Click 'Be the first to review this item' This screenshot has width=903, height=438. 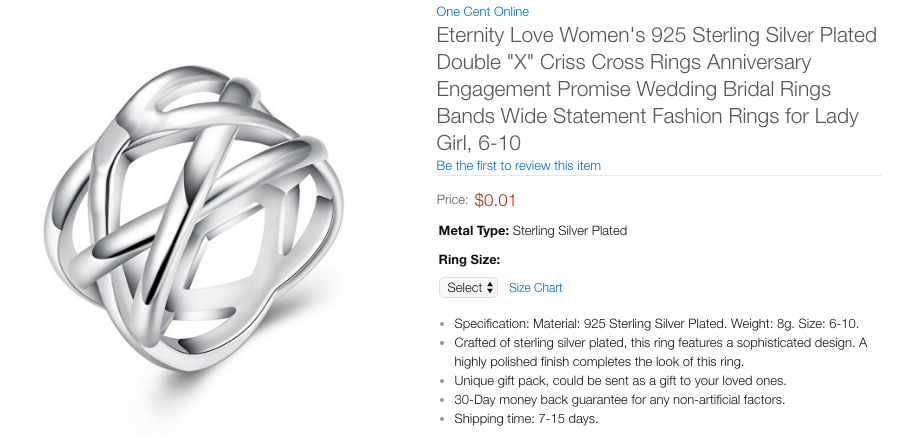[x=518, y=165]
